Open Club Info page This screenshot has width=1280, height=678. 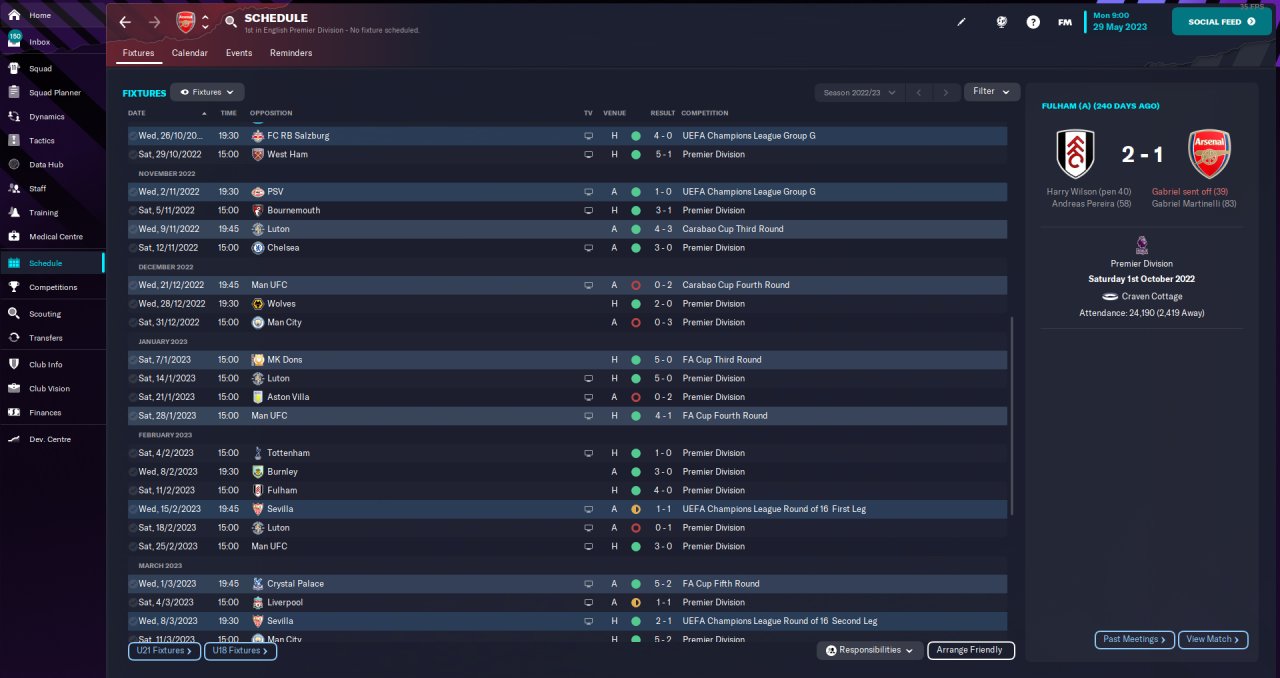point(46,365)
